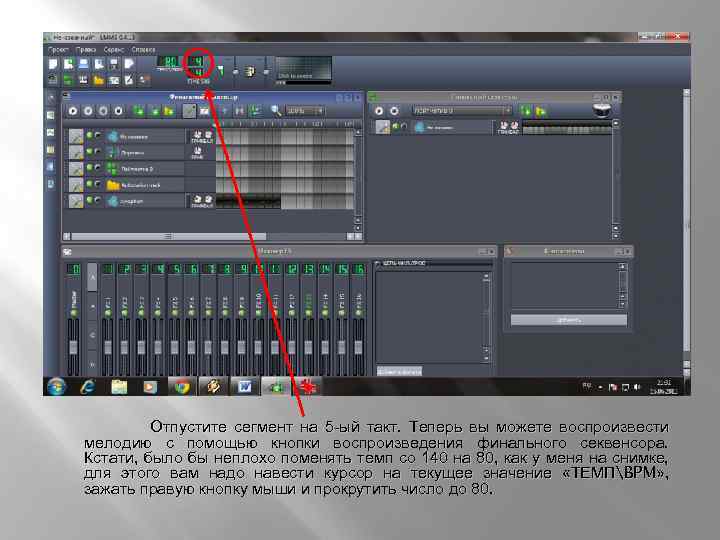Move the FX Mixer master channel fader
Screen dimensions: 720x540
73,347
